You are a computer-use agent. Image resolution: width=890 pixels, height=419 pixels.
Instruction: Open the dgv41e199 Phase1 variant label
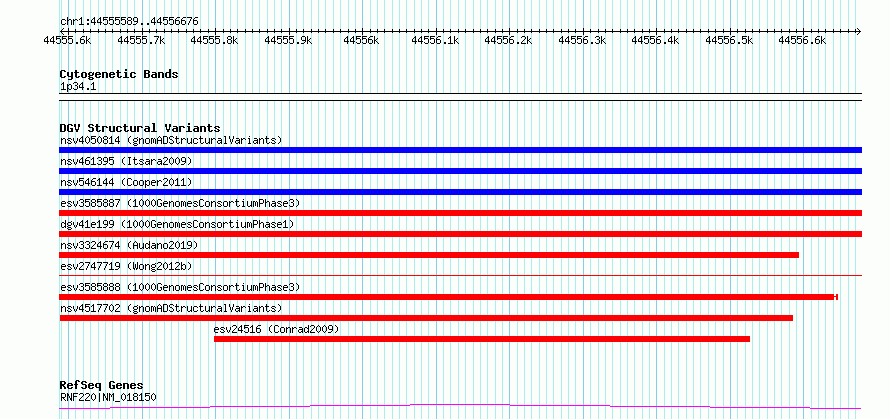(x=177, y=224)
